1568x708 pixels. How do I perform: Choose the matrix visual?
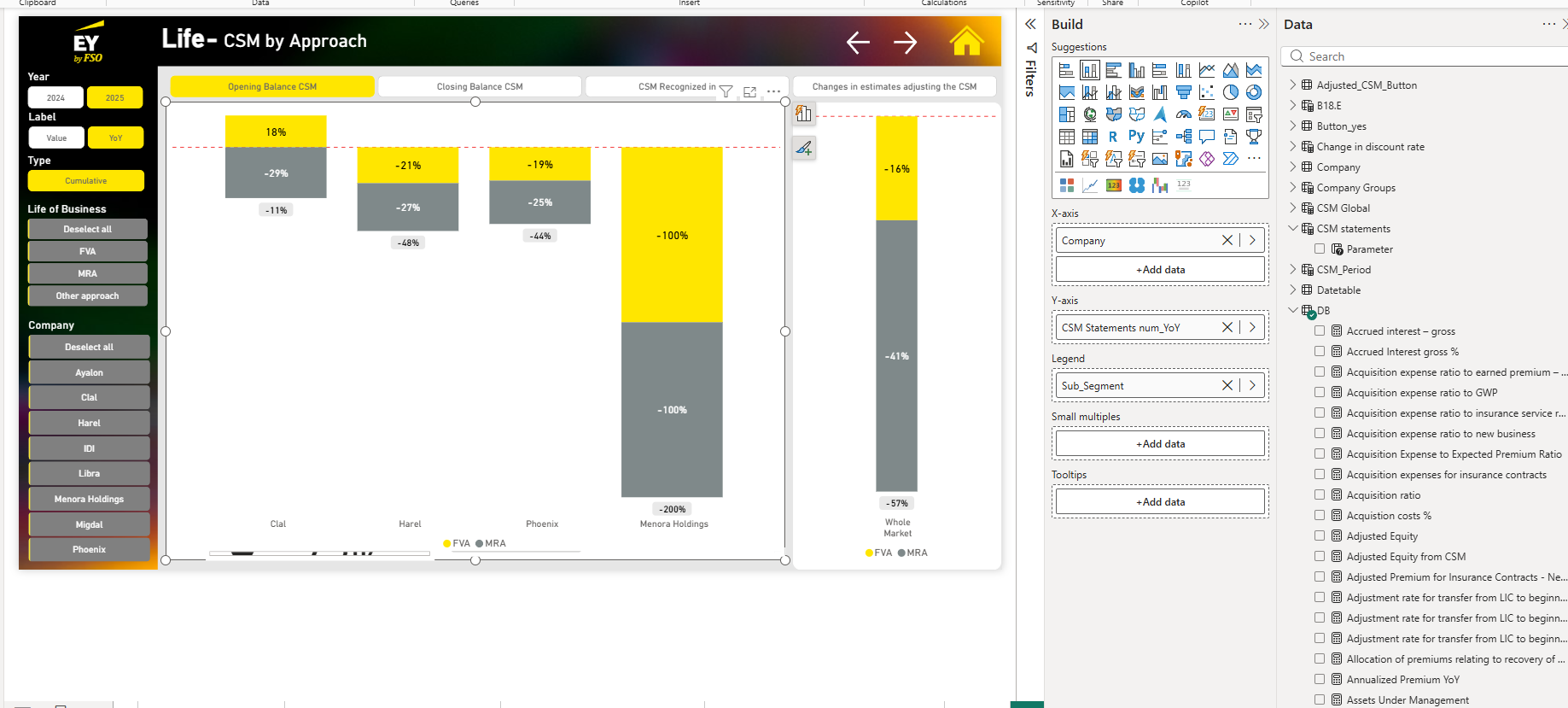tap(1090, 137)
